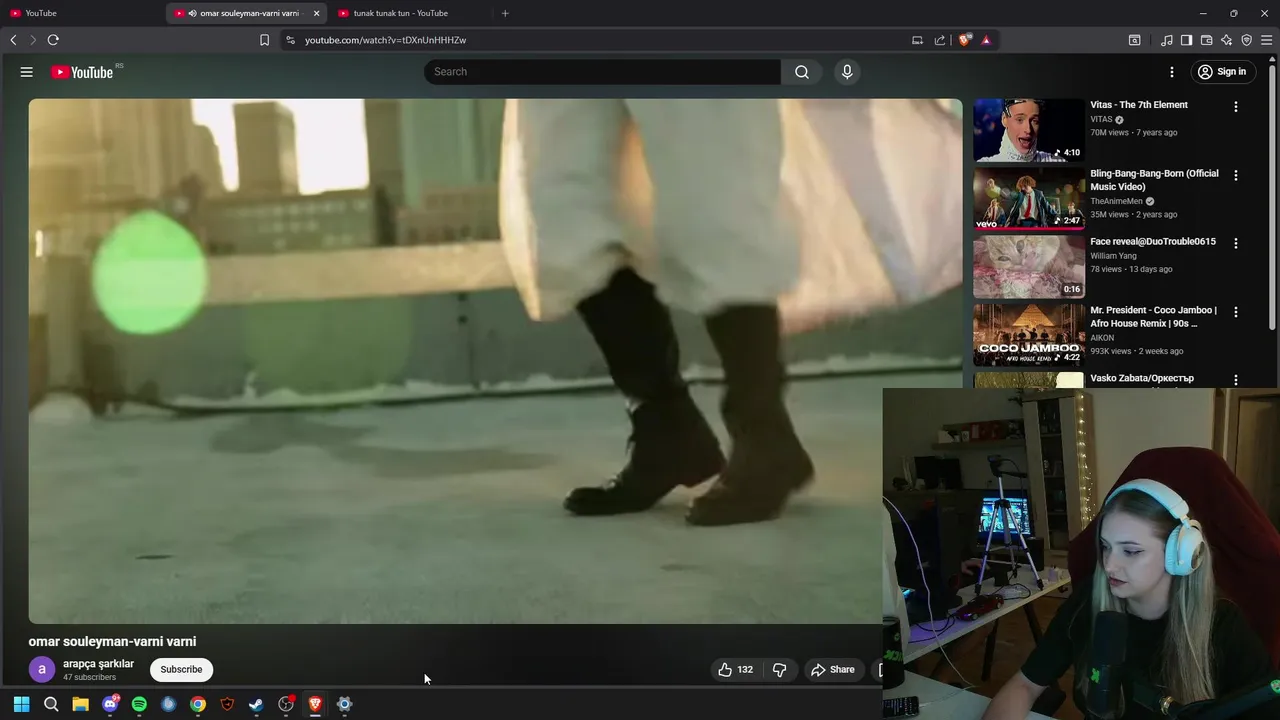Screen dimensions: 1280x720
Task: Open Brave Shields lion icon
Action: click(964, 40)
